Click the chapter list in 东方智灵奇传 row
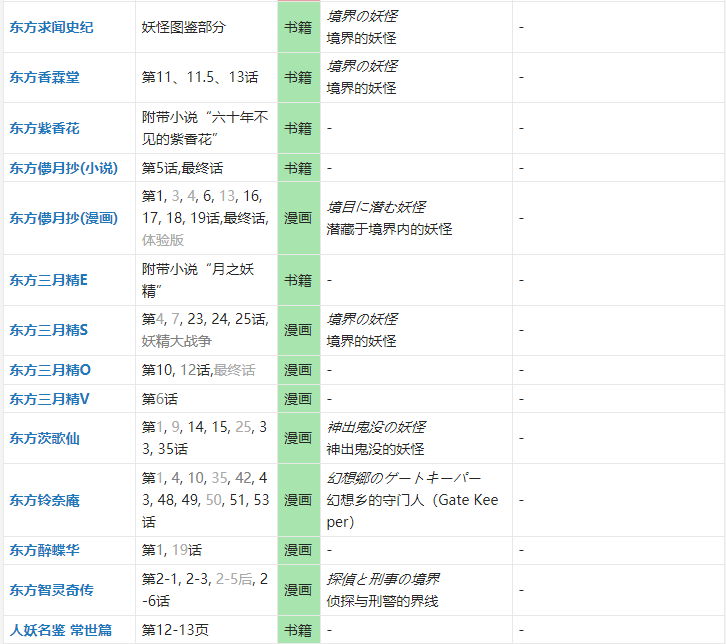The width and height of the screenshot is (726, 644). click(x=205, y=590)
